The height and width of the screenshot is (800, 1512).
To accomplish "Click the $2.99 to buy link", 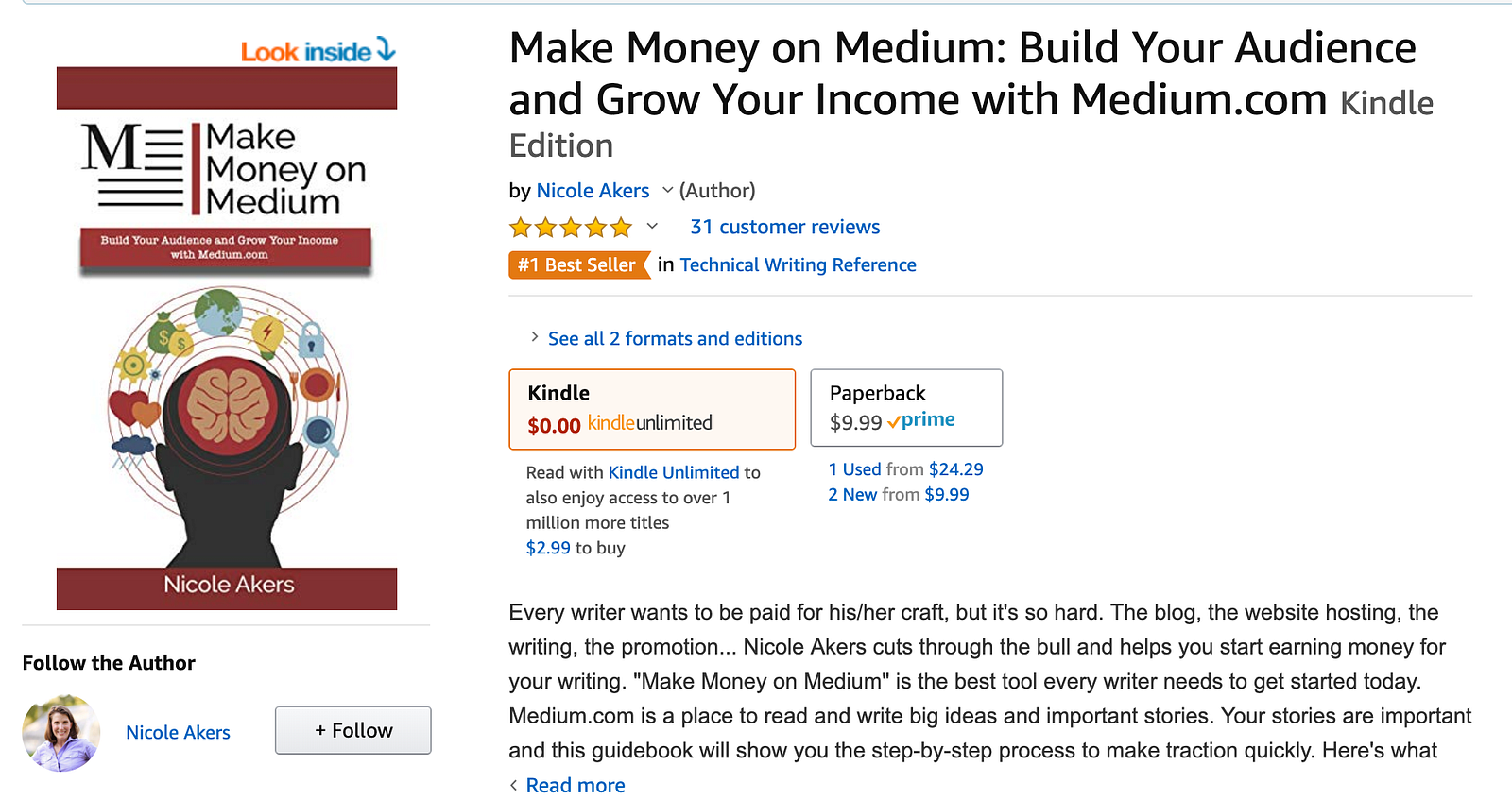I will point(548,548).
